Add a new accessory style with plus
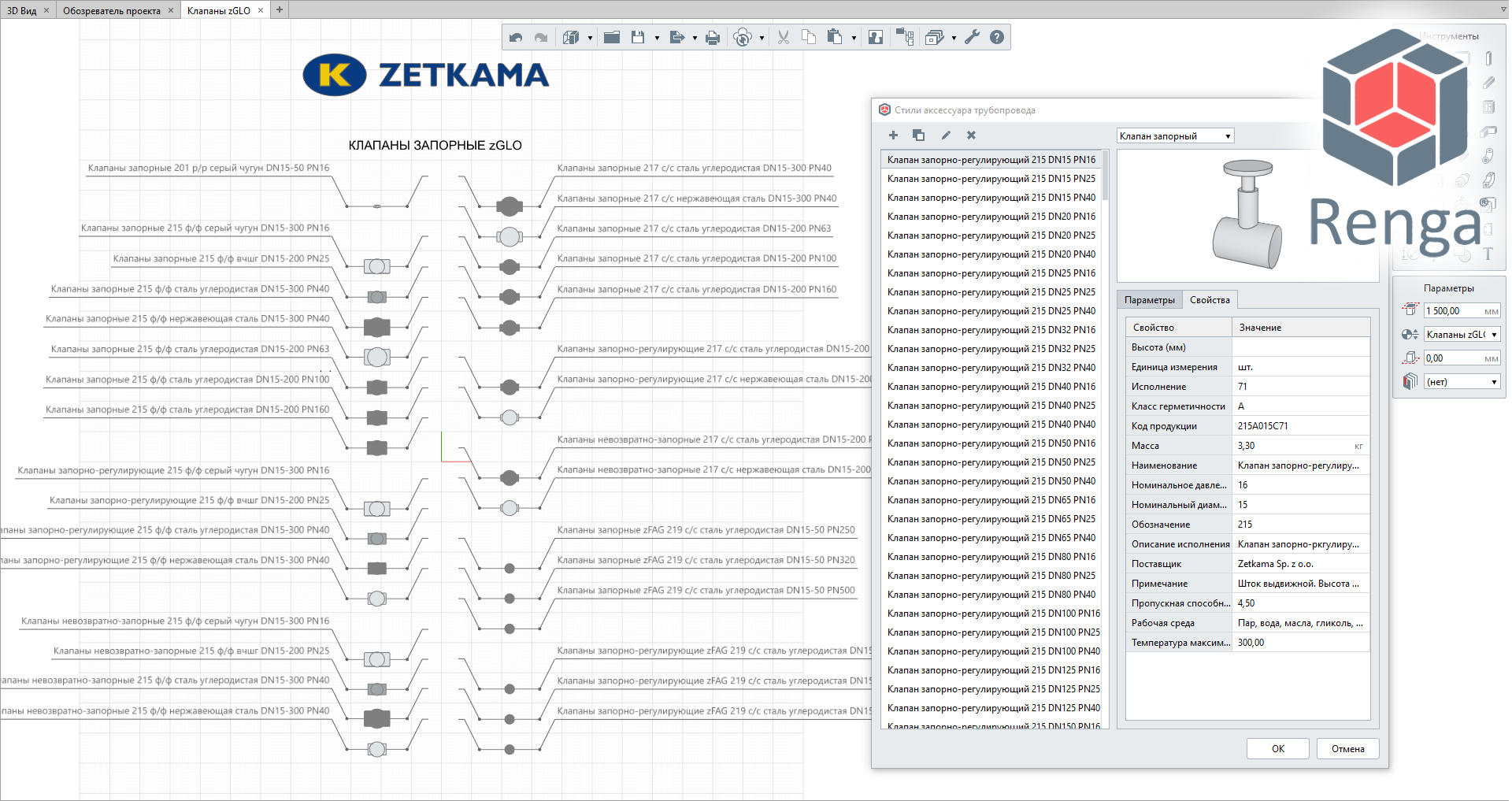 coord(893,135)
